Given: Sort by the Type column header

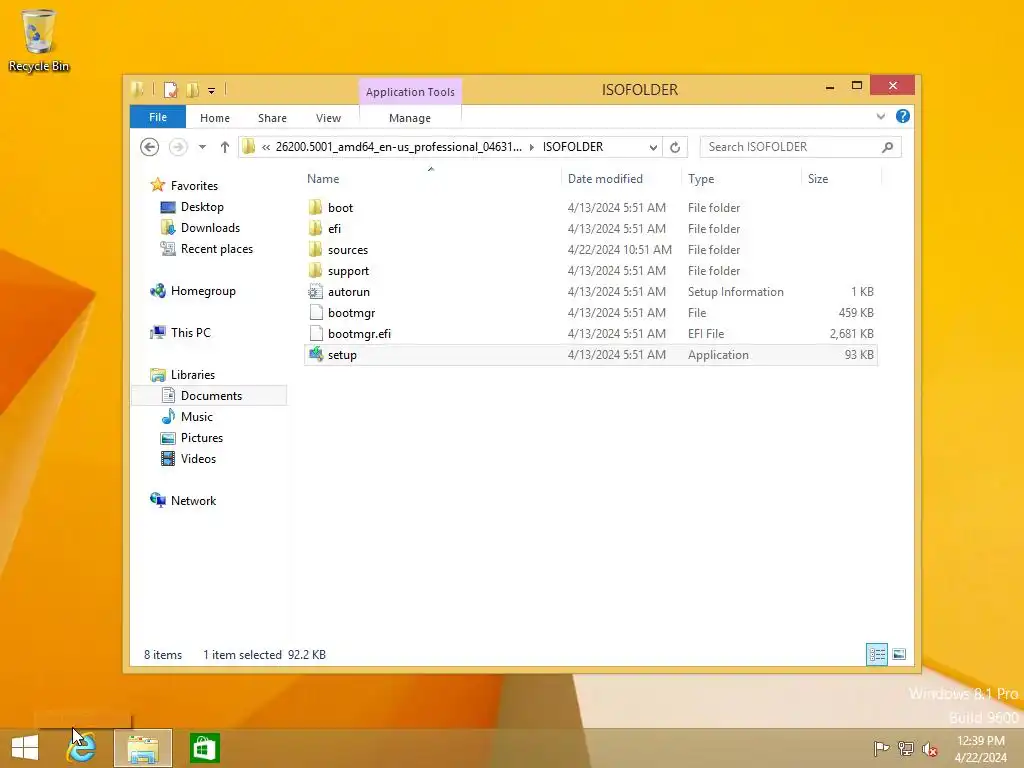Looking at the screenshot, I should [701, 179].
